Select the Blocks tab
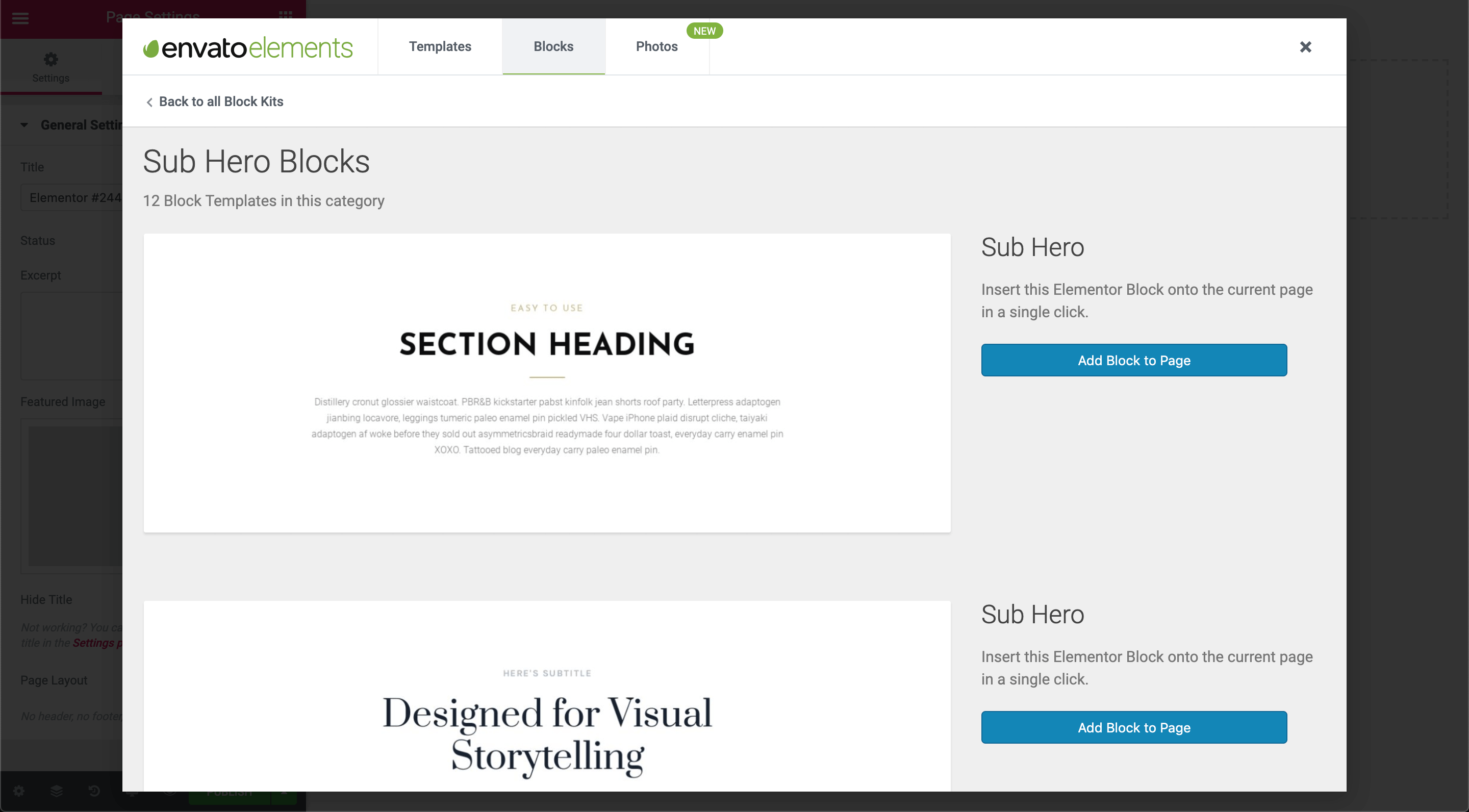This screenshot has height=812, width=1469. 553,47
